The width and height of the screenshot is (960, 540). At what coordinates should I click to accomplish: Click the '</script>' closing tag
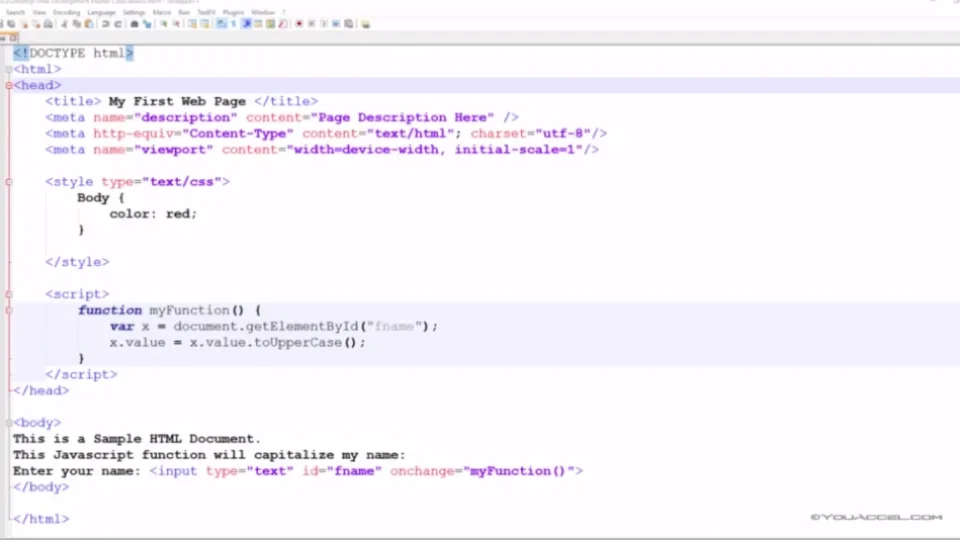[81, 375]
